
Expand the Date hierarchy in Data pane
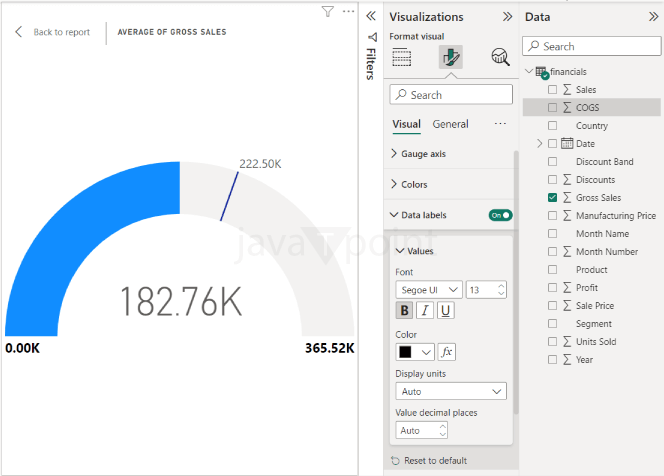click(540, 144)
